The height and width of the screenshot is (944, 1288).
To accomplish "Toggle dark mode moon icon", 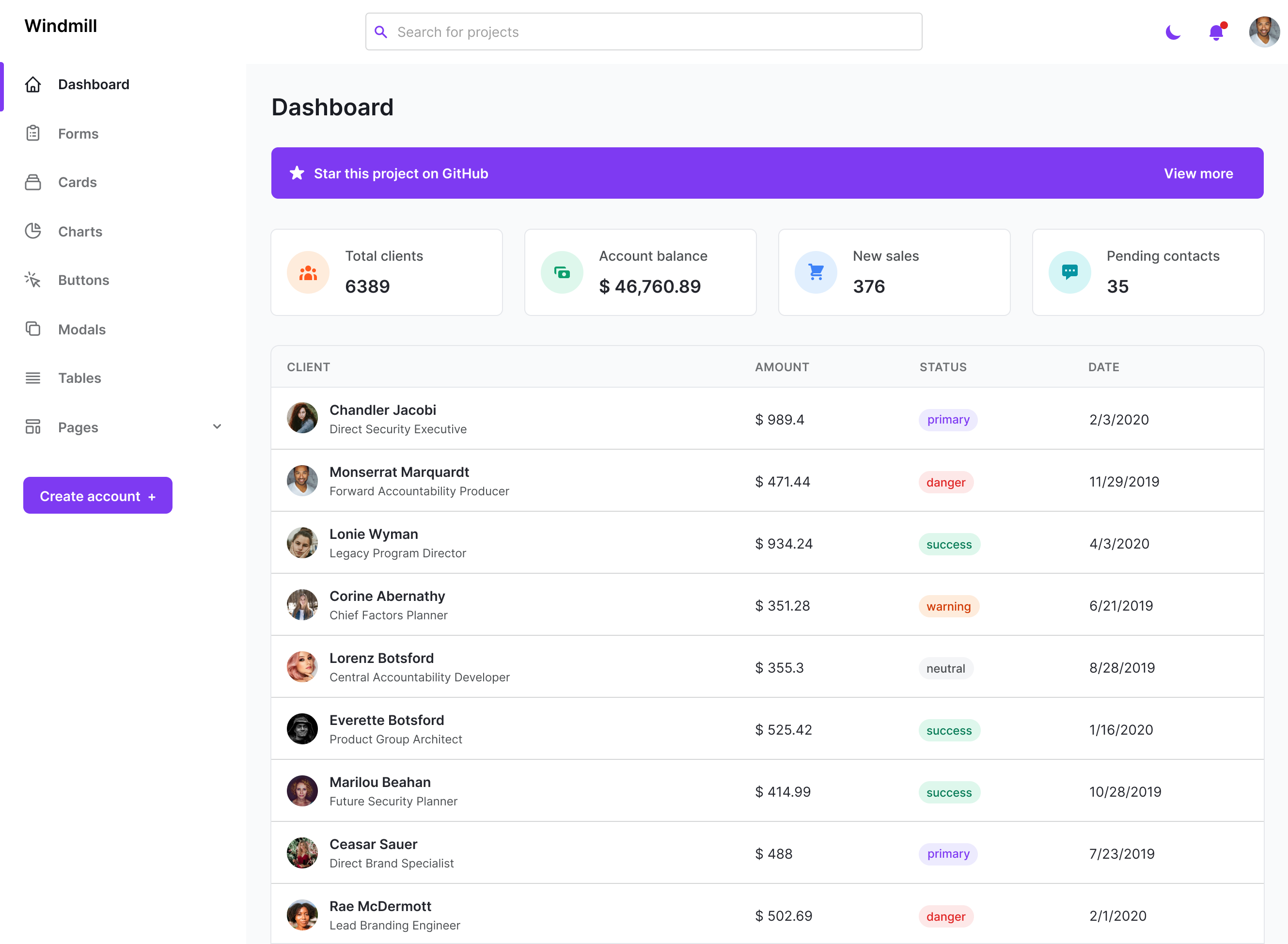I will [1172, 32].
